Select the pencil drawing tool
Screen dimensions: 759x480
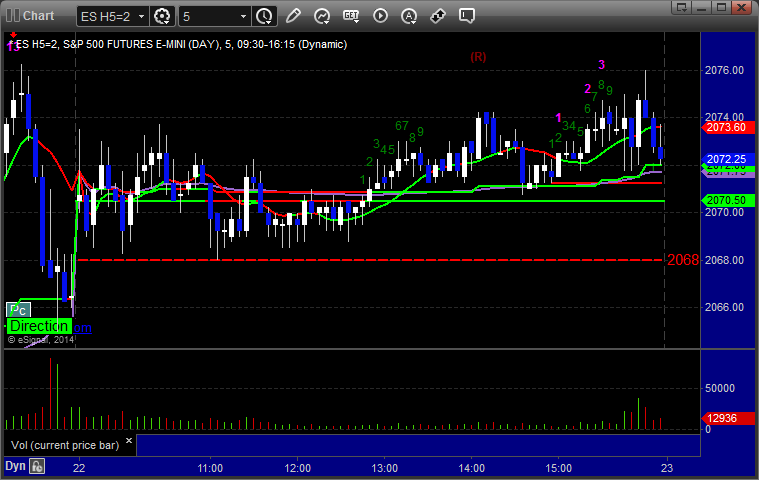(x=293, y=16)
